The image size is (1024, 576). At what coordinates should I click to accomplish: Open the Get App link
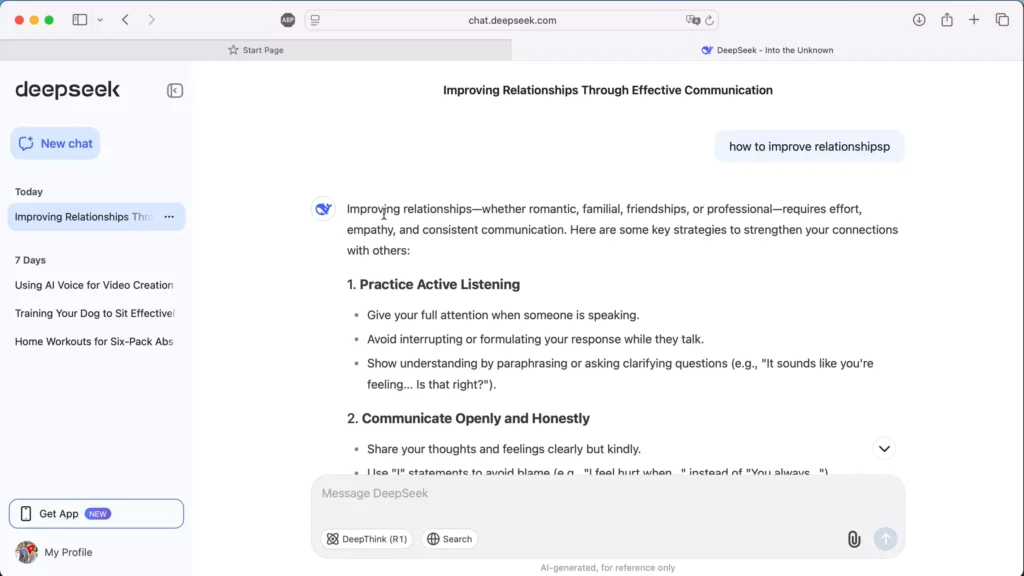[x=96, y=514]
